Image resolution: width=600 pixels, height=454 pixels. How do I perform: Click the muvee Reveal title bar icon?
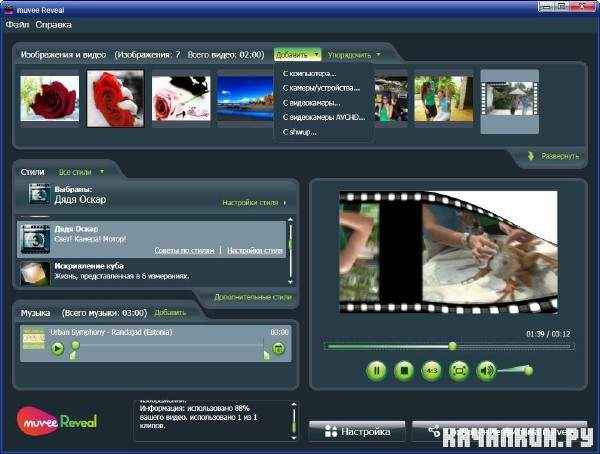(x=9, y=9)
